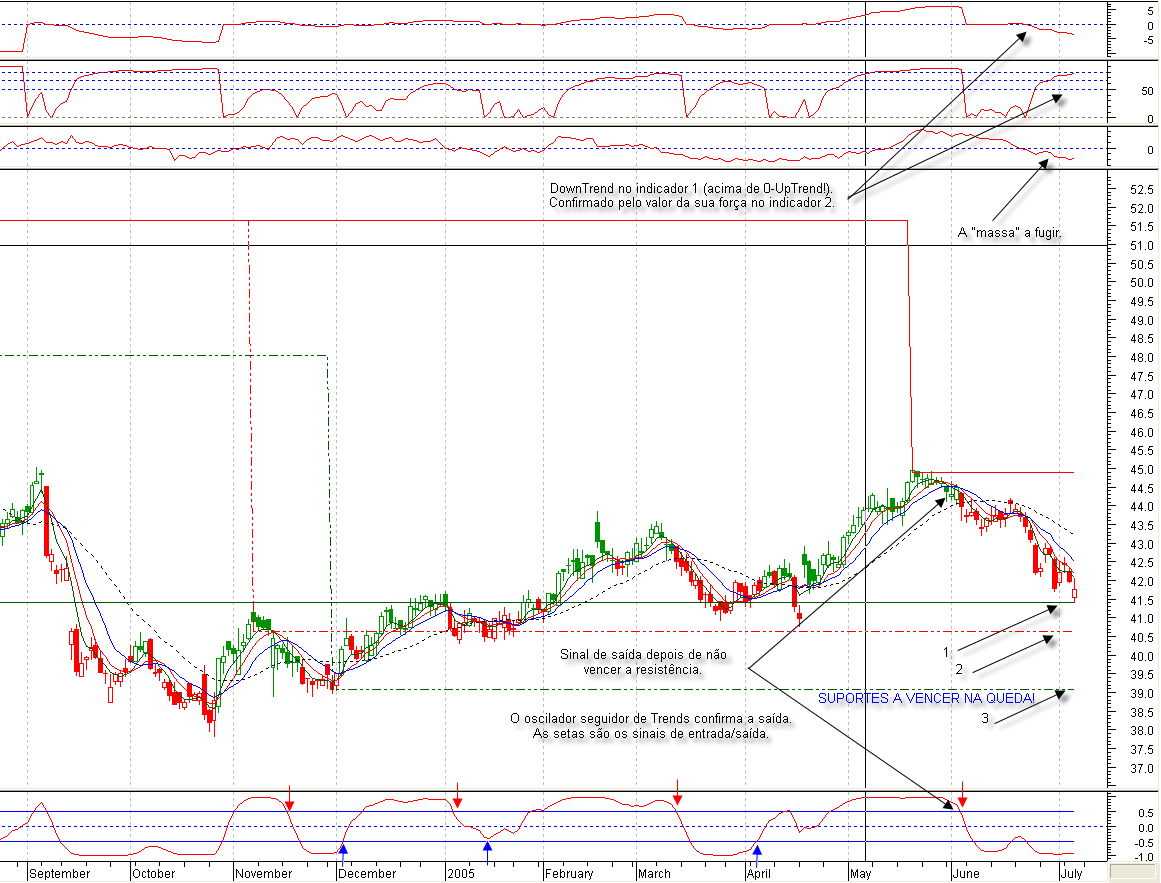The width and height of the screenshot is (1161, 883).
Task: Click the 45.0 price axis value
Action: pyautogui.click(x=1142, y=469)
